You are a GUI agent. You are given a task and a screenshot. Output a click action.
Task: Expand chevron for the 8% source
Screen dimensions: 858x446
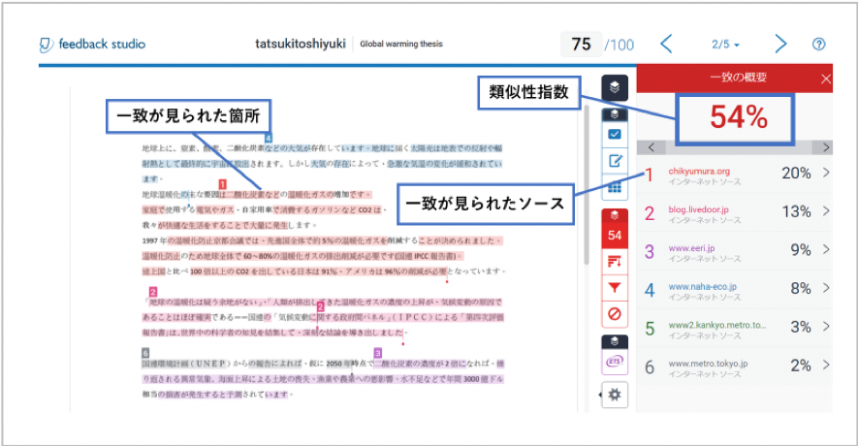[826, 287]
